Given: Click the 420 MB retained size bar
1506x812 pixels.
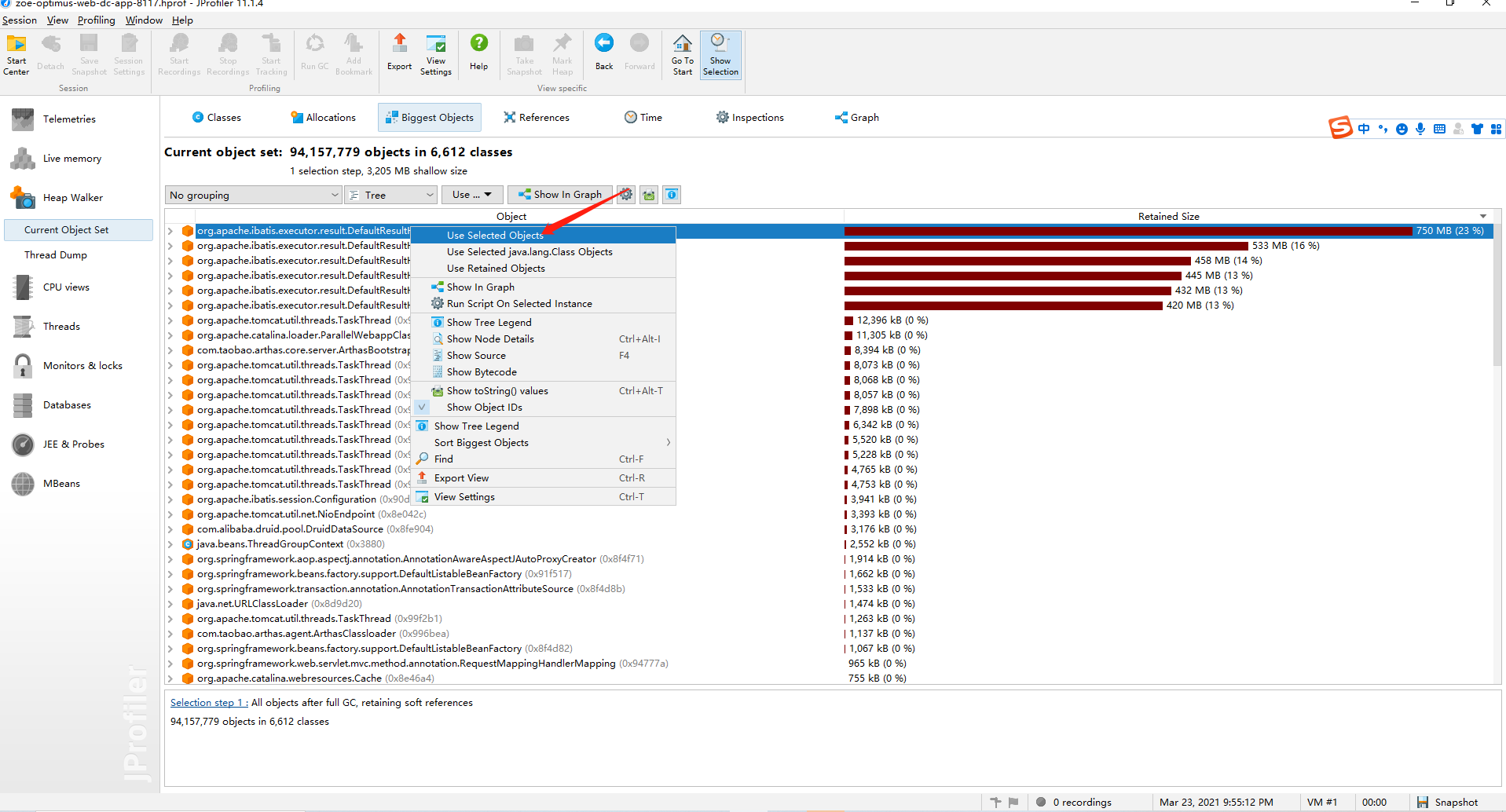Looking at the screenshot, I should 1003,305.
